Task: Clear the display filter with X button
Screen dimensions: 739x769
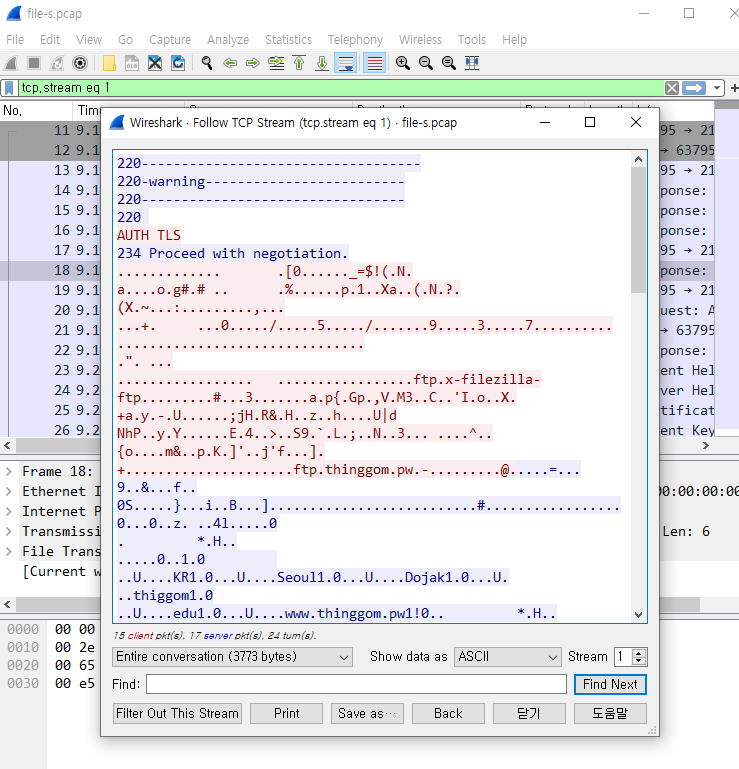Action: point(672,88)
